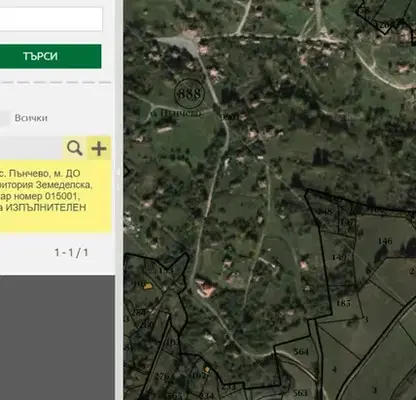Click the 1 - 1 / 1 pagination text
The image size is (416, 400).
coord(71,253)
